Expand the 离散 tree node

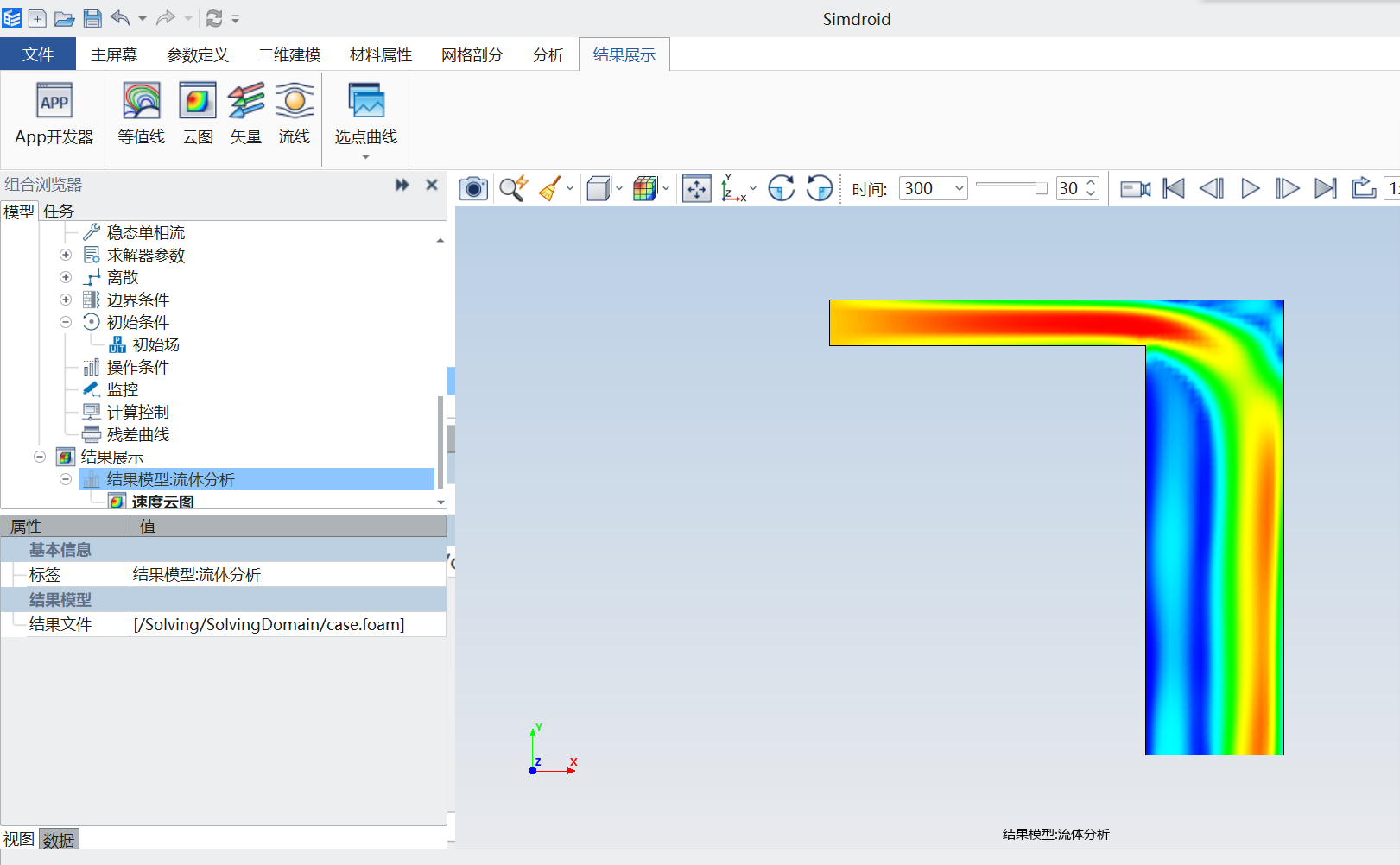(66, 277)
